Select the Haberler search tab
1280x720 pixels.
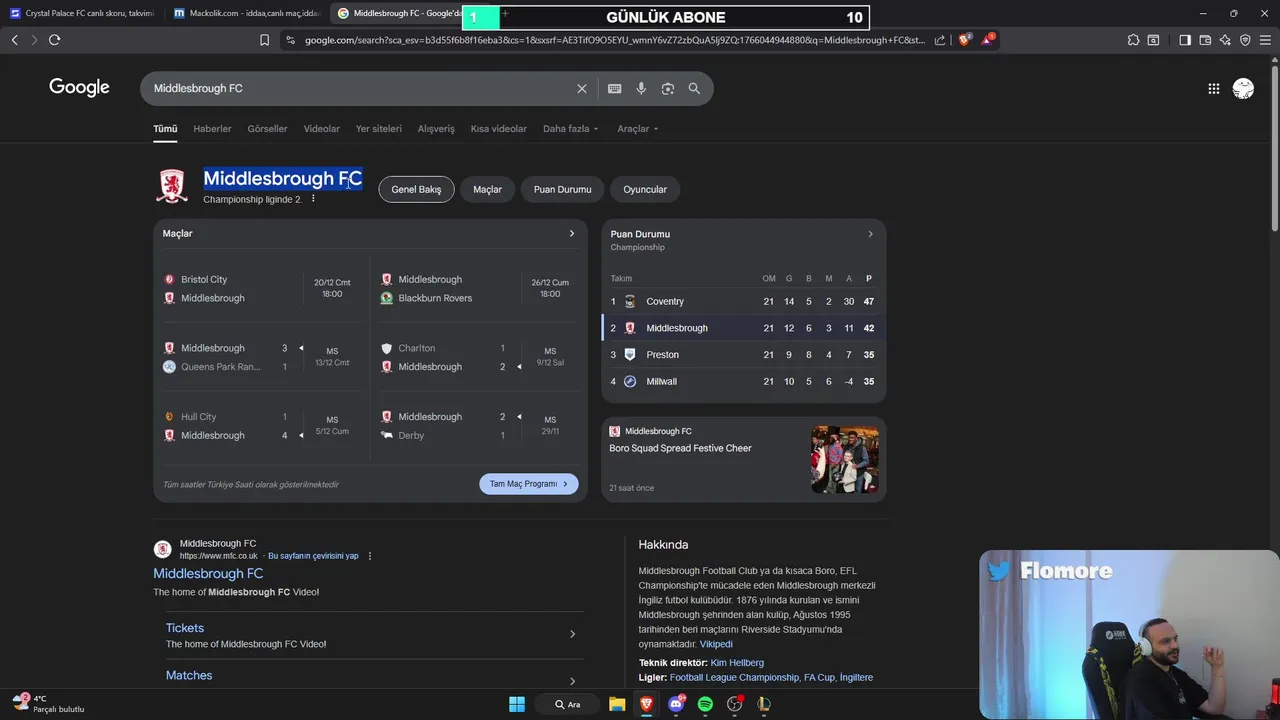(x=212, y=129)
